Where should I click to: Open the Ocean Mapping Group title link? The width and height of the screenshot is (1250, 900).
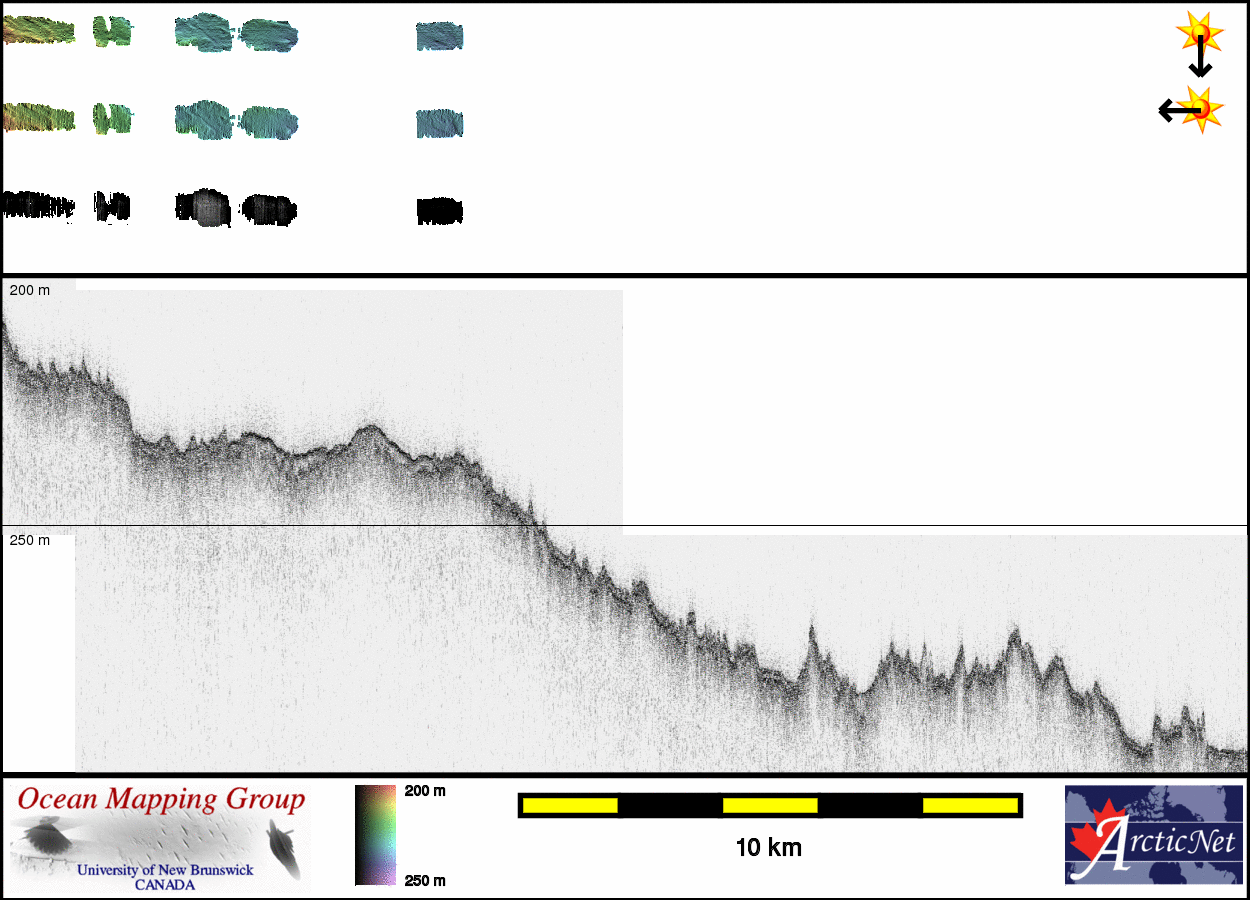coord(161,800)
